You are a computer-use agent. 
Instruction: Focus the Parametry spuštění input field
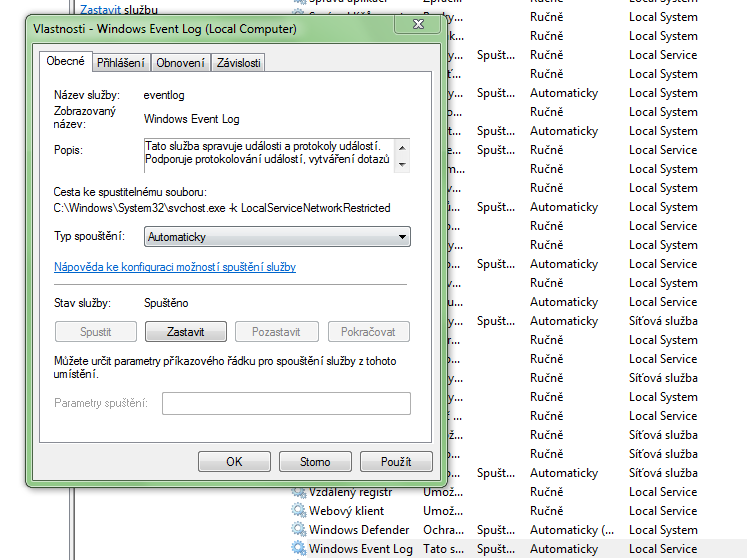pos(286,403)
